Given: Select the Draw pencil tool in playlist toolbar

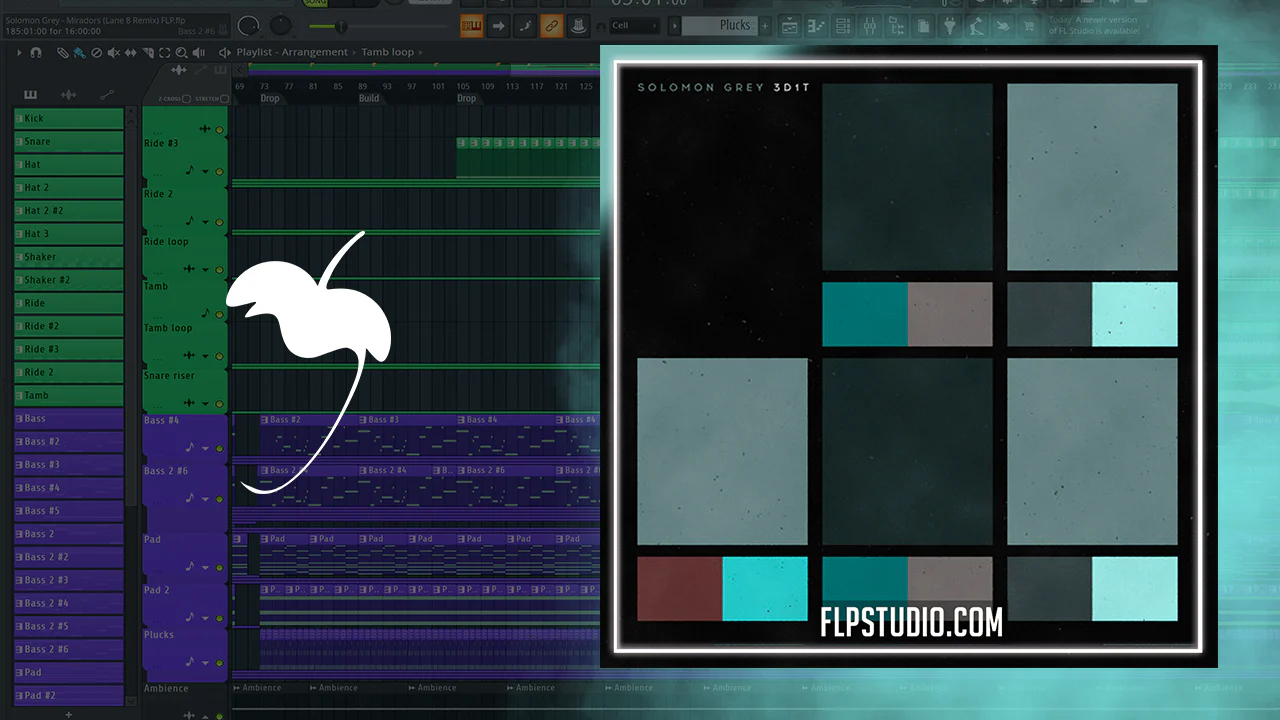Looking at the screenshot, I should [x=62, y=52].
